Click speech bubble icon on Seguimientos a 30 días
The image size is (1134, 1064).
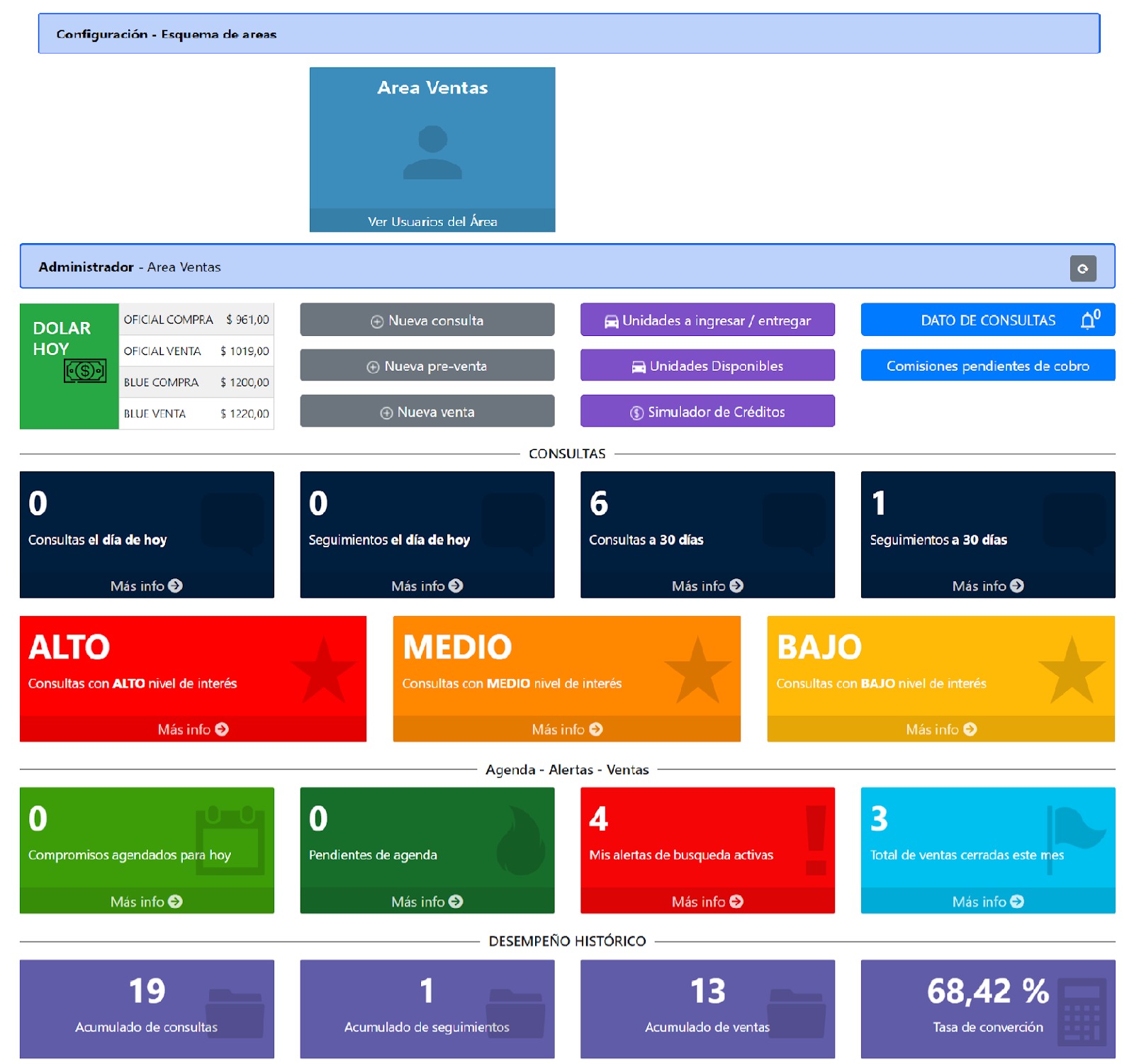tap(1074, 524)
